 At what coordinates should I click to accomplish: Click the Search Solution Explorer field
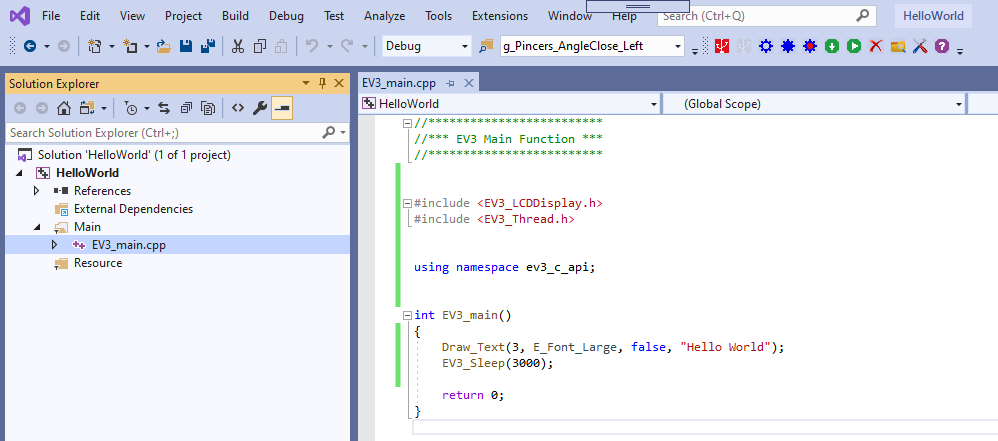178,133
